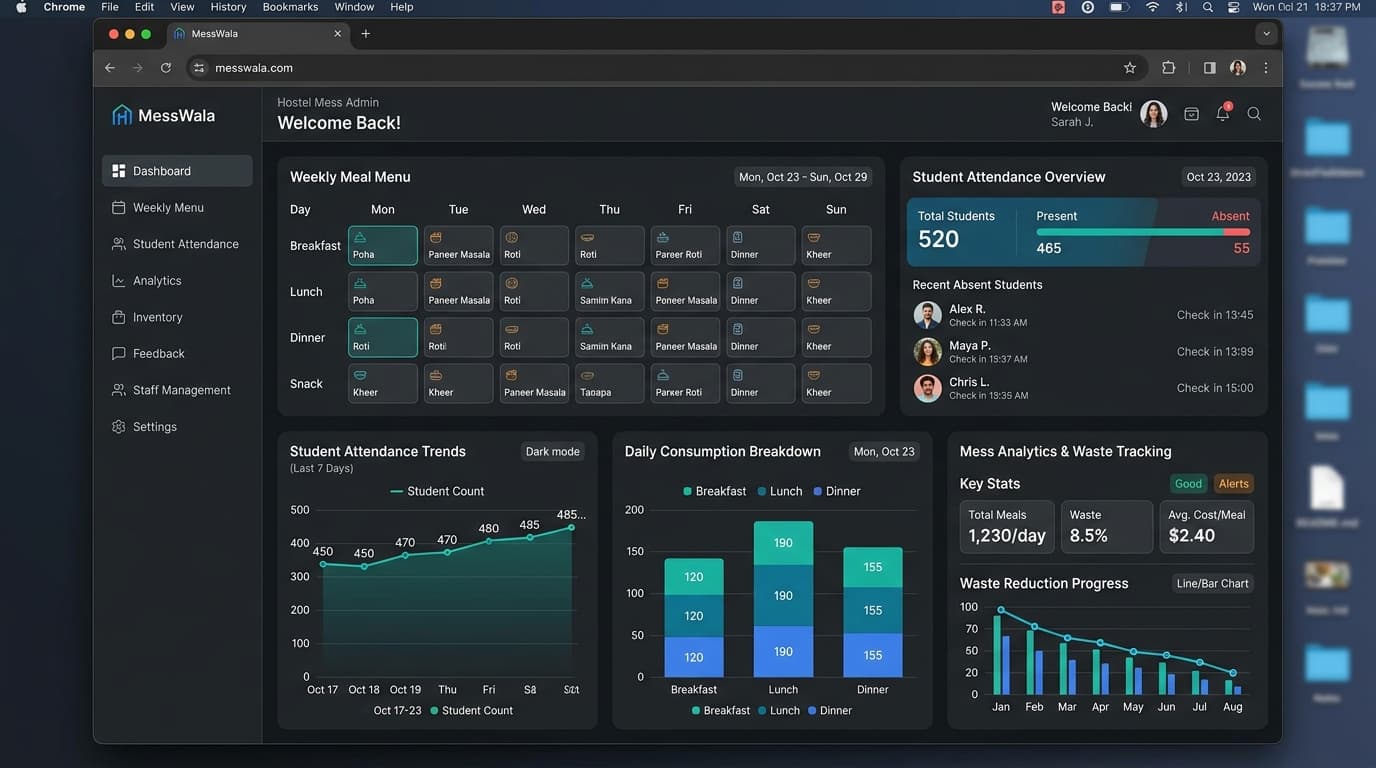
Task: Click Alex R. absent student row
Action: (x=1084, y=315)
